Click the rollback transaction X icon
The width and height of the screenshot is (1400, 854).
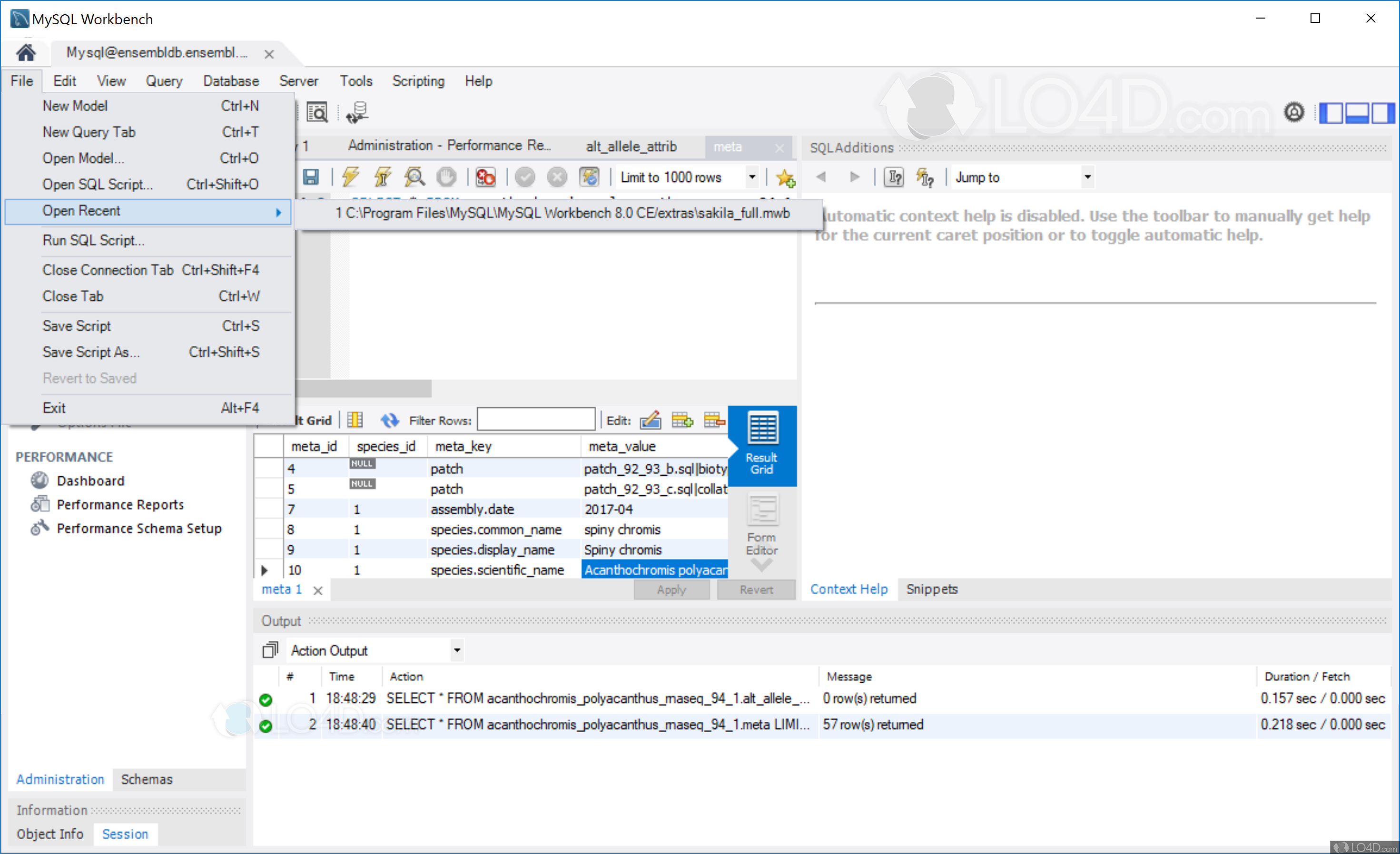(x=557, y=177)
